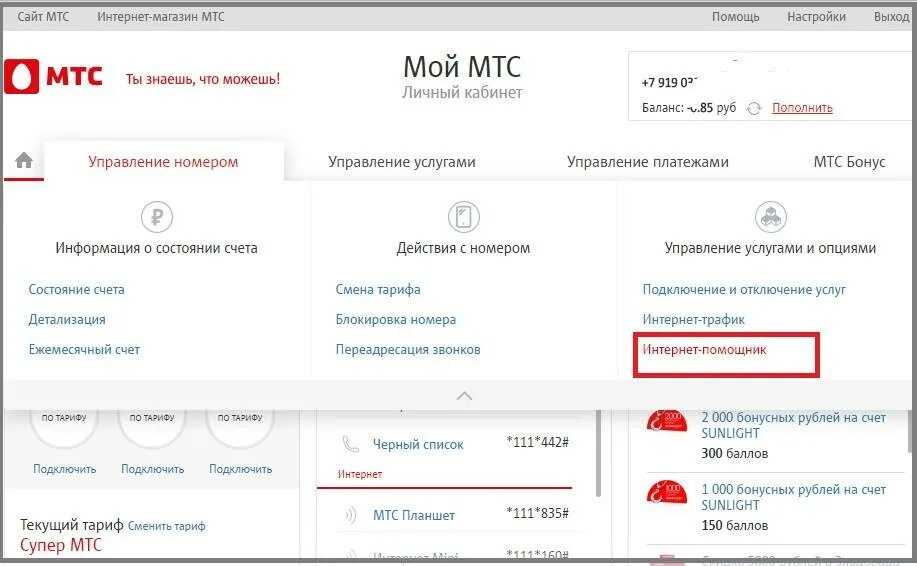Click the handset icon beside Черный список

click(x=350, y=444)
